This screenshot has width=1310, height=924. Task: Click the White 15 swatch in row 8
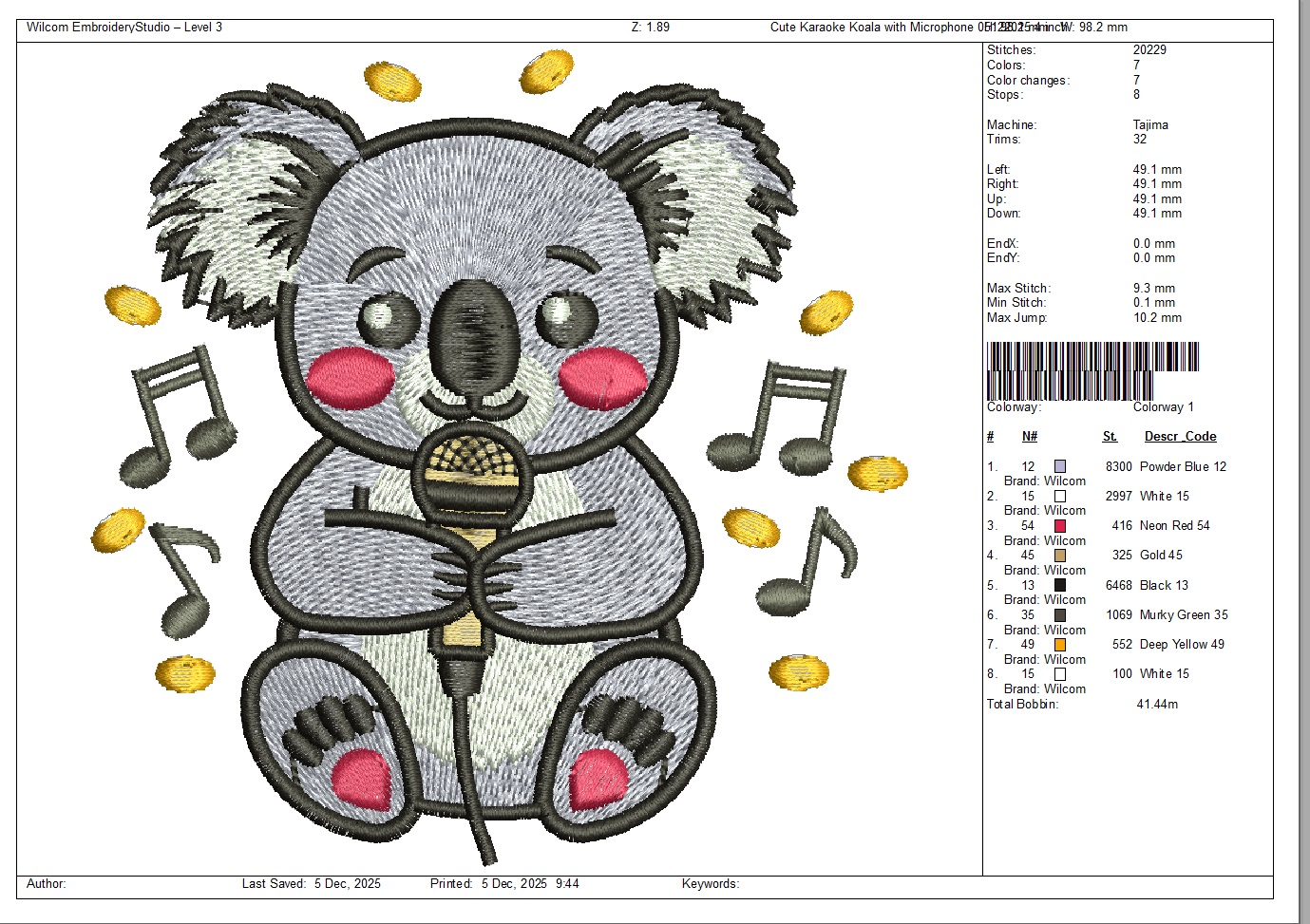(1060, 674)
